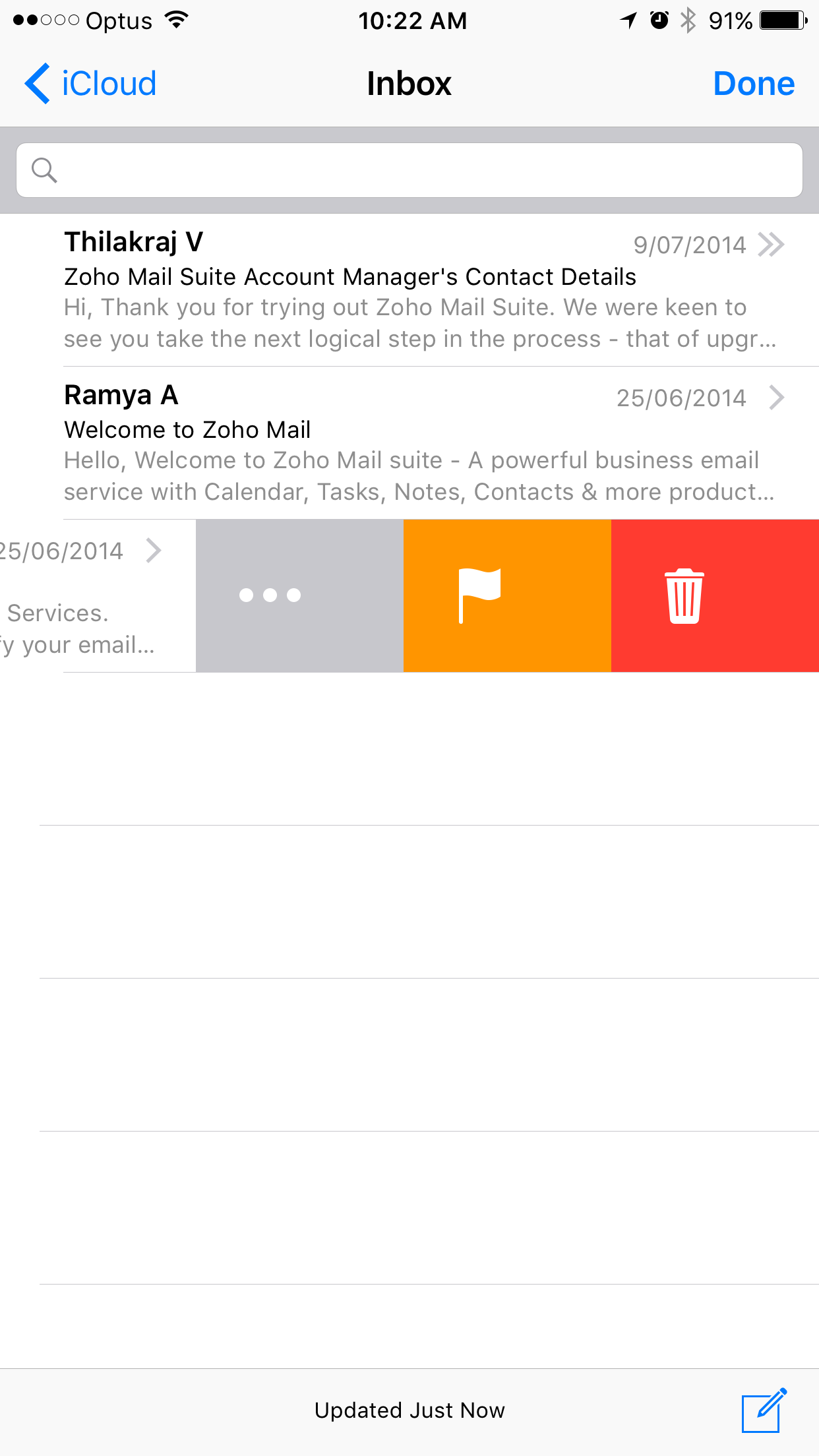Expand thread via double chevron on Thilakraj email
This screenshot has width=819, height=1456.
click(x=771, y=245)
